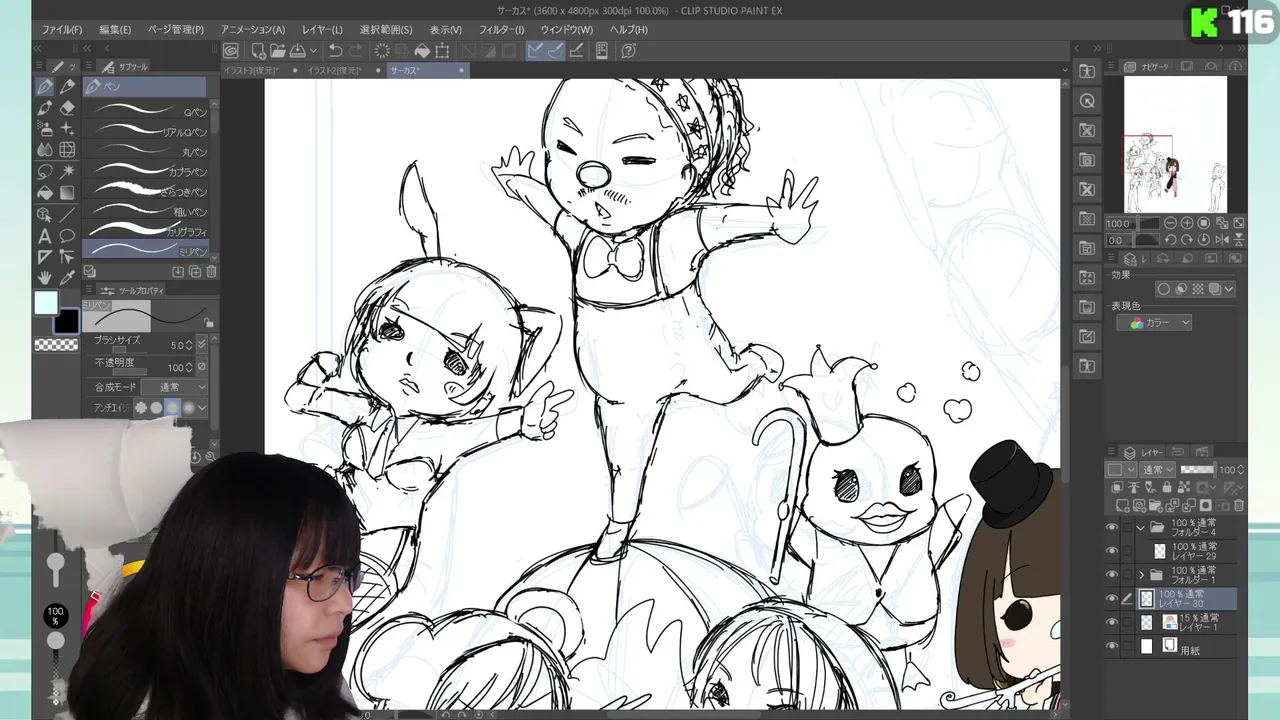Click the Save icon in command bar

coord(297,51)
